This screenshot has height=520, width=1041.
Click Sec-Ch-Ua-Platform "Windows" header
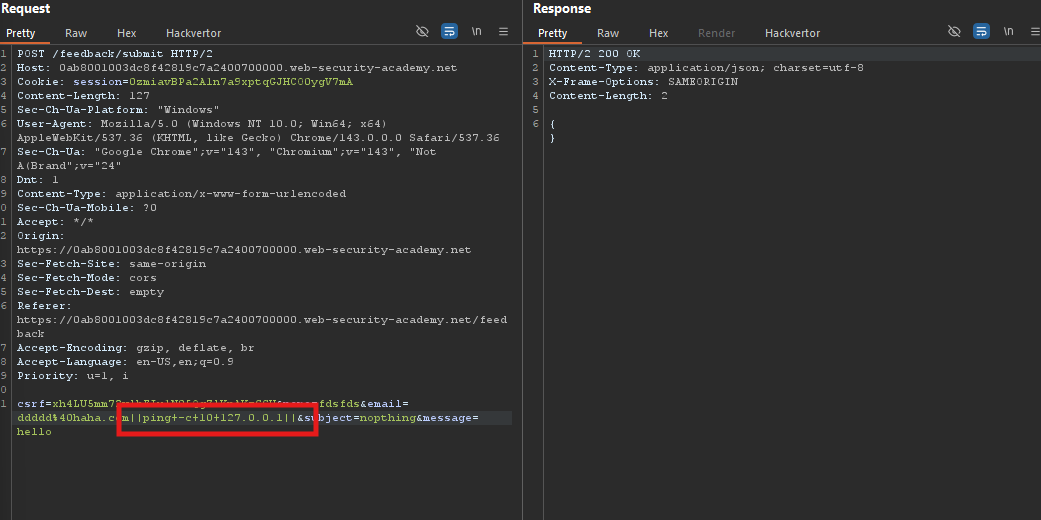(118, 110)
